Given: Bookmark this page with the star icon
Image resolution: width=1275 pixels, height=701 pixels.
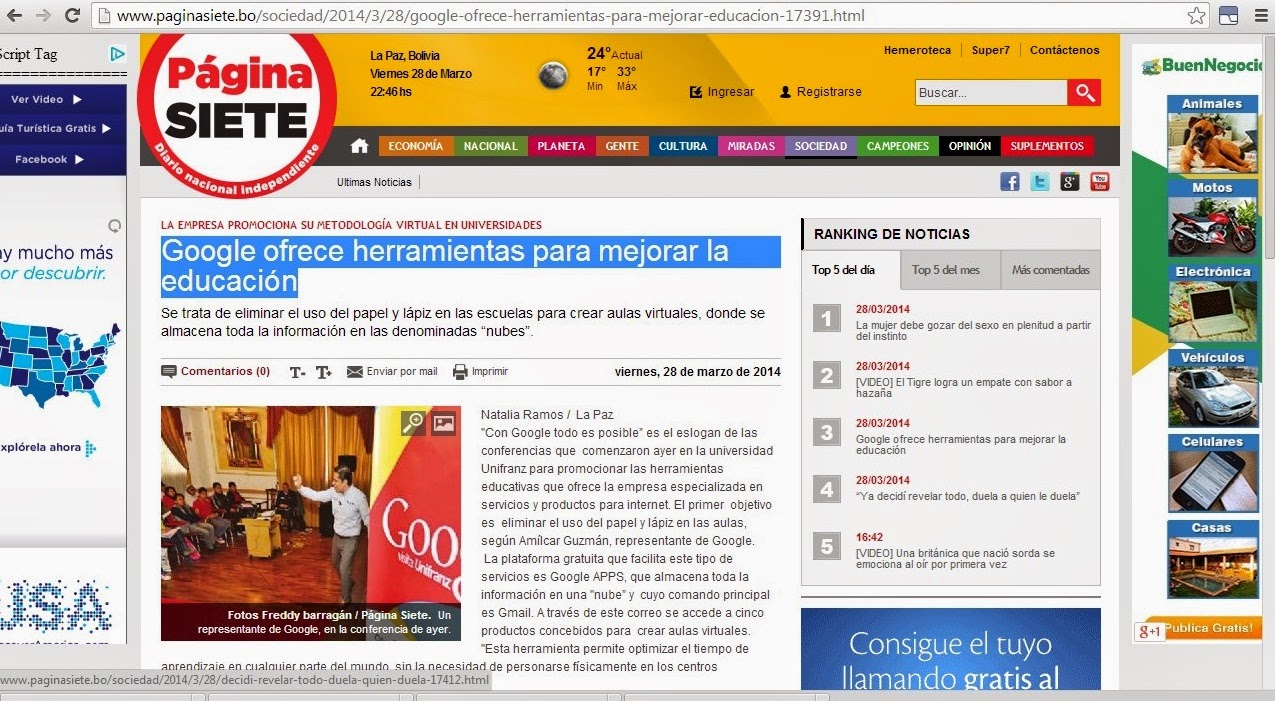Looking at the screenshot, I should tap(1196, 15).
